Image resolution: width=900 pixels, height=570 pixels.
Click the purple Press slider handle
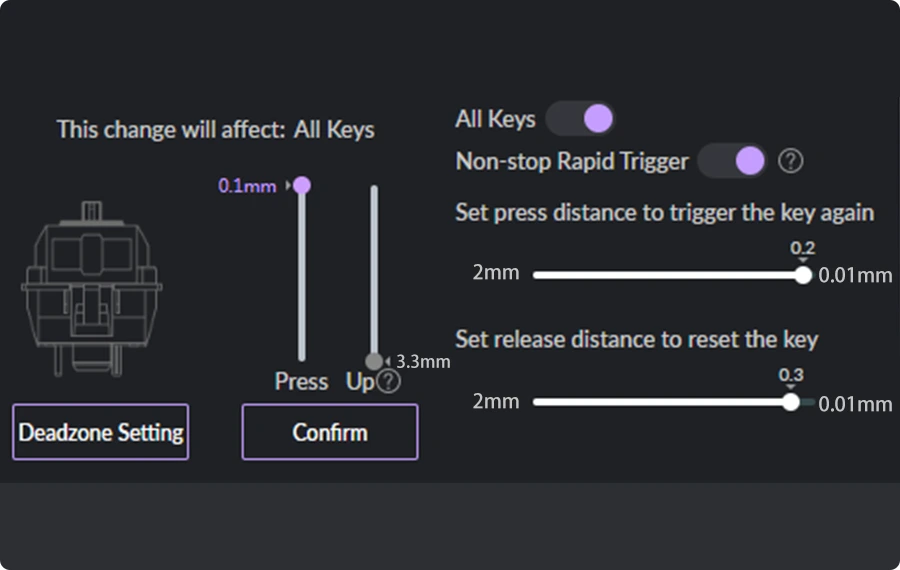coord(302,185)
